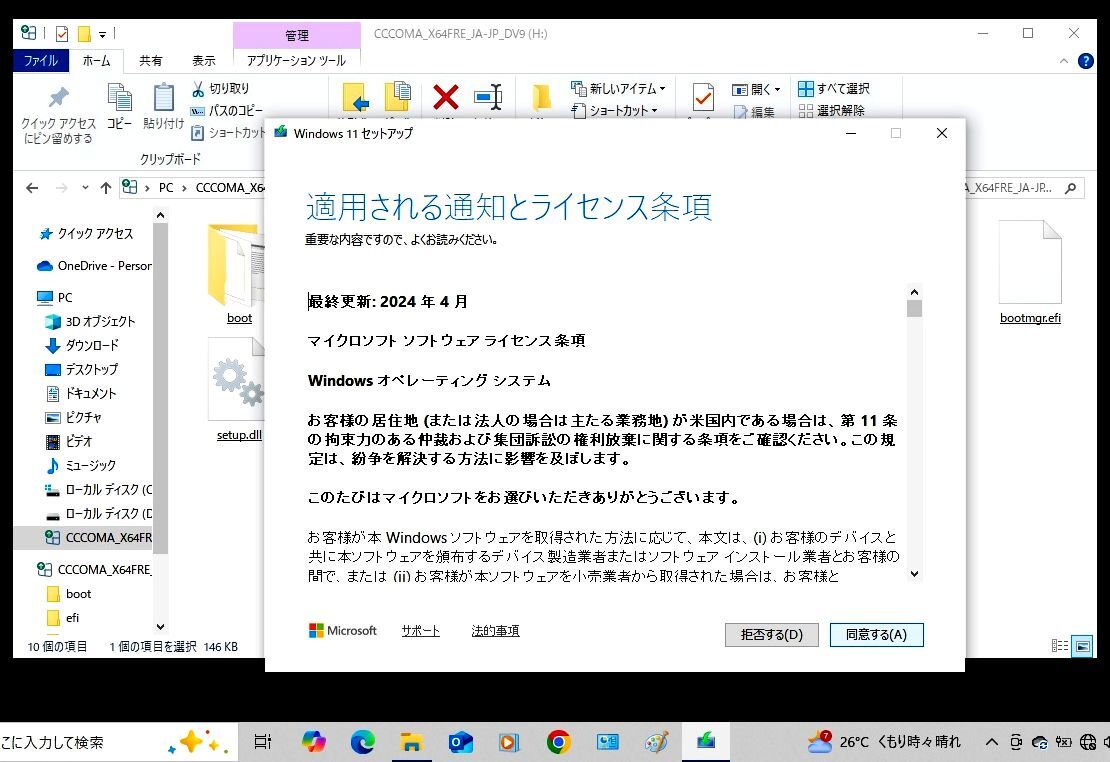Click the license text scrollbar up arrow

tap(914, 292)
